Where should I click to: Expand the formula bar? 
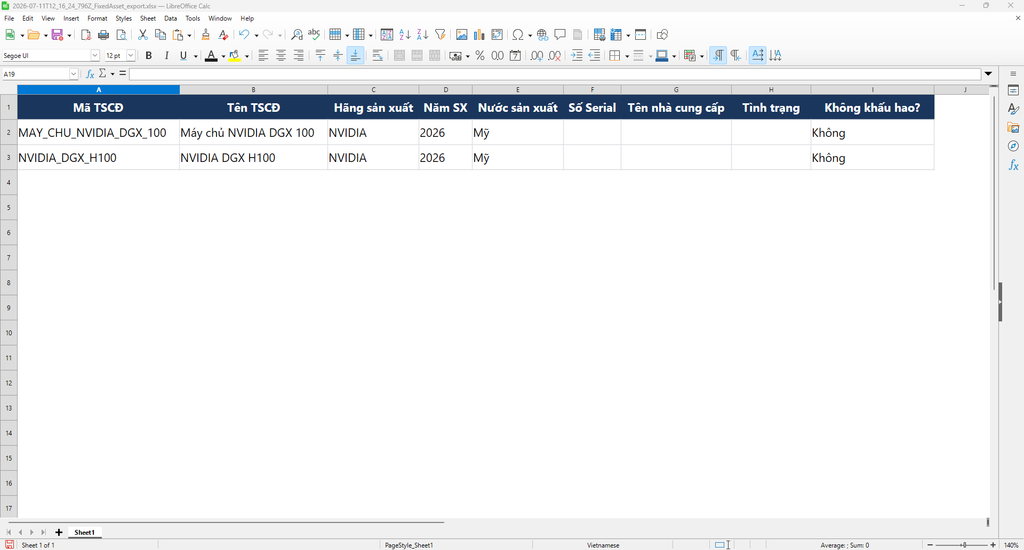pyautogui.click(x=988, y=74)
